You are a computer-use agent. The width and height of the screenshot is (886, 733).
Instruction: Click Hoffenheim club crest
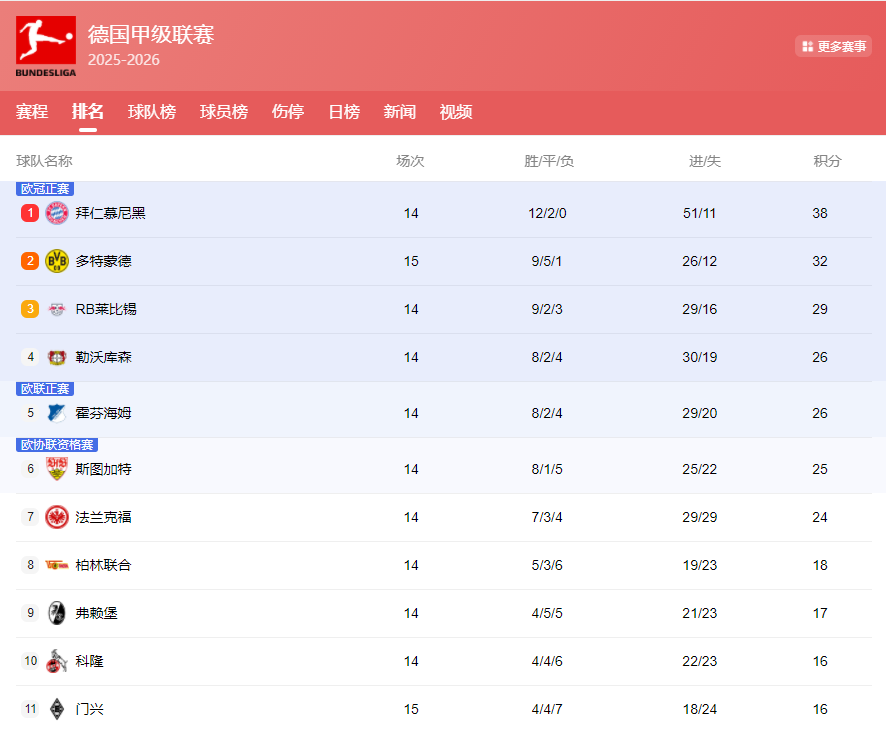coord(57,413)
